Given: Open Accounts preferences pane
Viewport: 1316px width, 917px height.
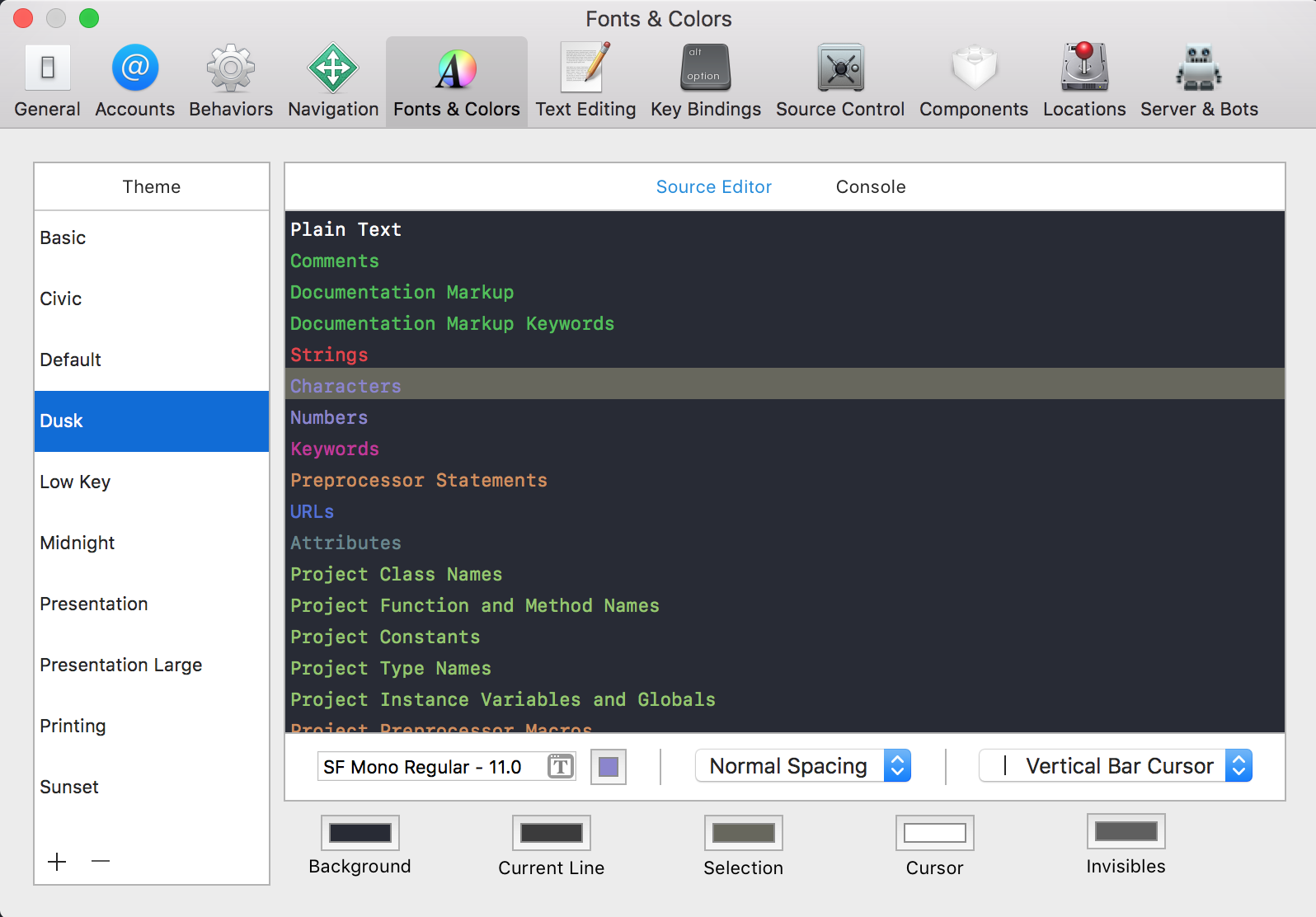Looking at the screenshot, I should (134, 82).
